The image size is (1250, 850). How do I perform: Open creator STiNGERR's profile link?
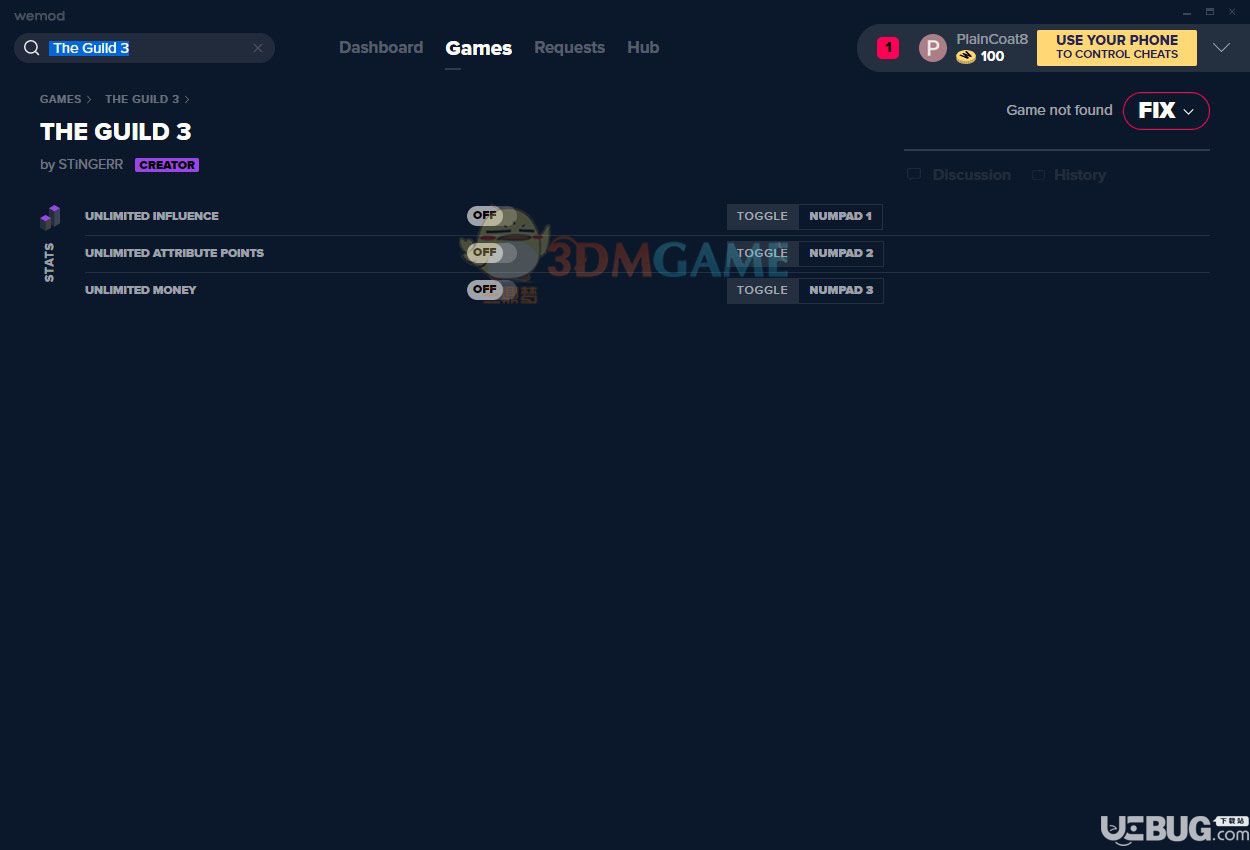(x=90, y=165)
